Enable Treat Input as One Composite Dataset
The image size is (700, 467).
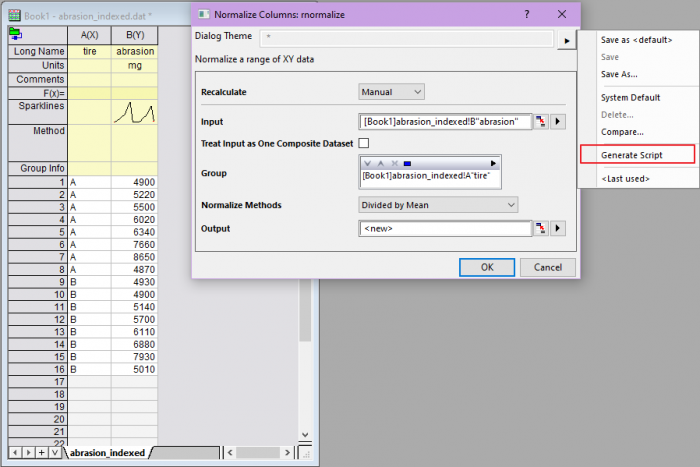[x=364, y=144]
